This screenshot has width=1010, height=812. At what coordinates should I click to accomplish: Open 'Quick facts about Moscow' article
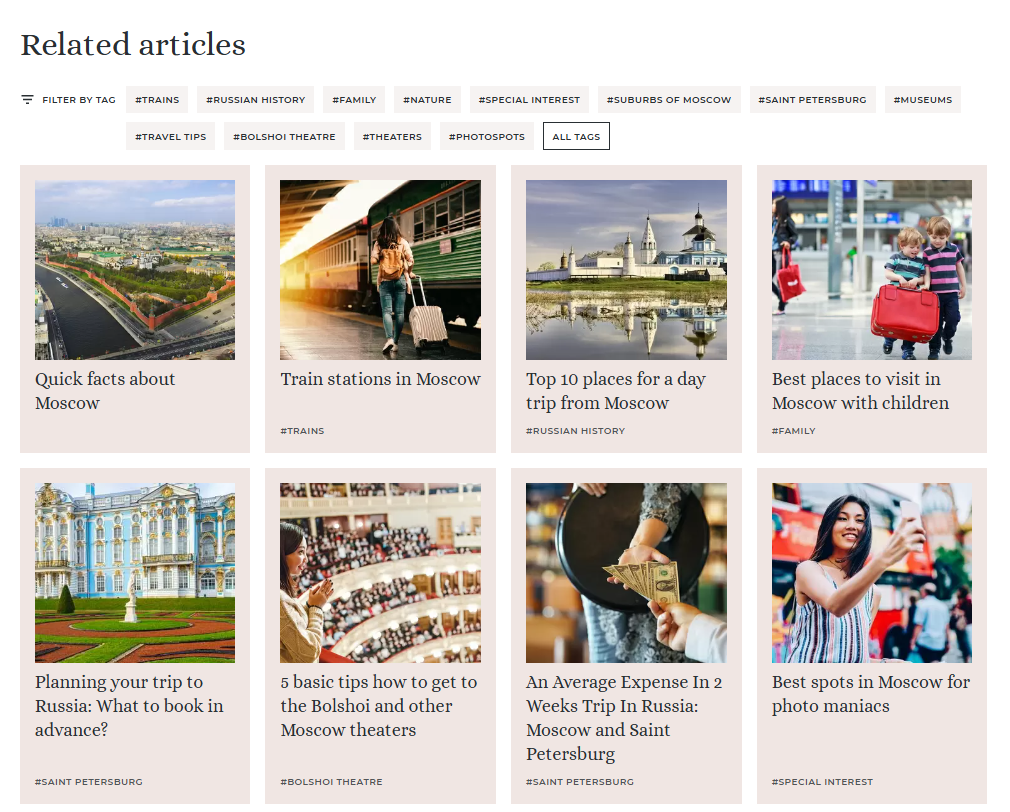coord(105,391)
